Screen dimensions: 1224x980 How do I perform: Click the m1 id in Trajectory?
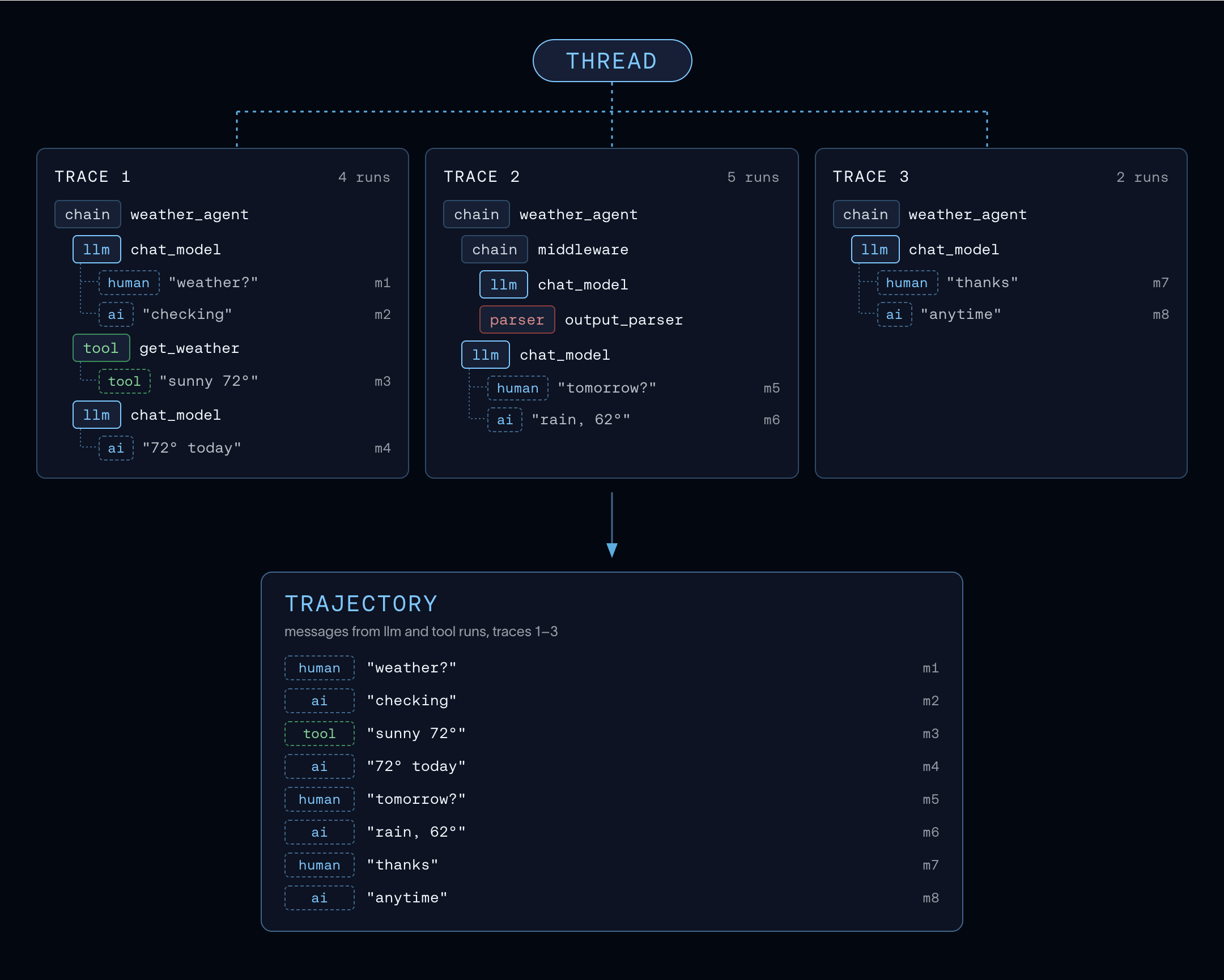click(930, 668)
